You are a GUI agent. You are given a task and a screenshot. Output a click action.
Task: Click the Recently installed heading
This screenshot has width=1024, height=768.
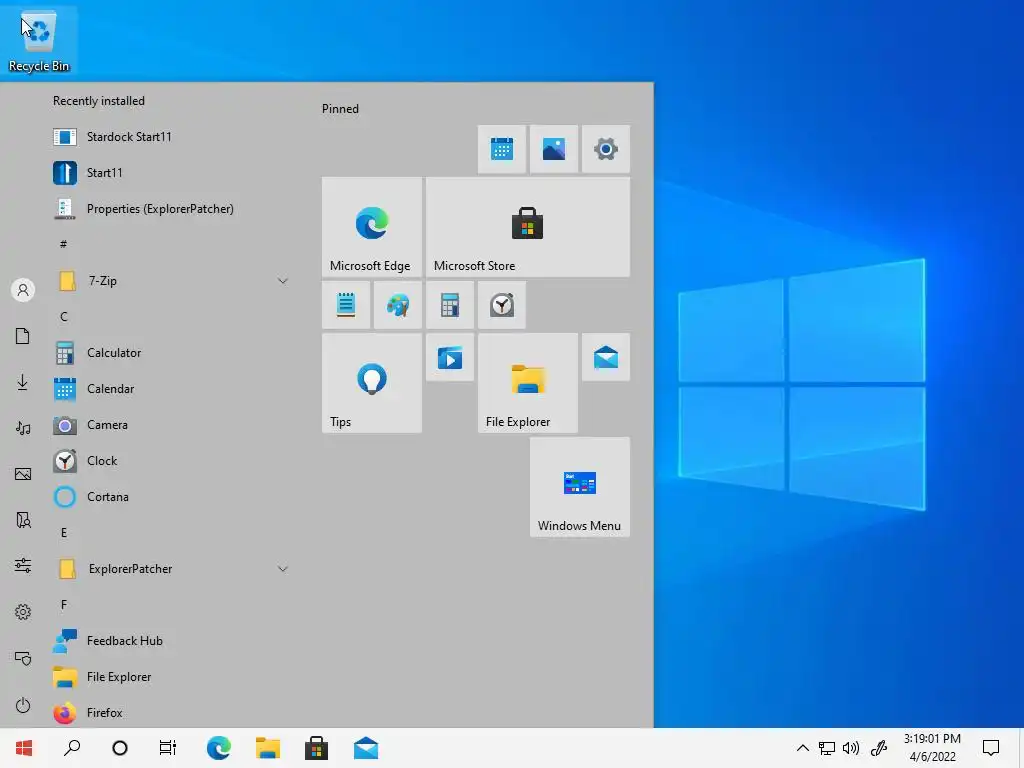[99, 101]
